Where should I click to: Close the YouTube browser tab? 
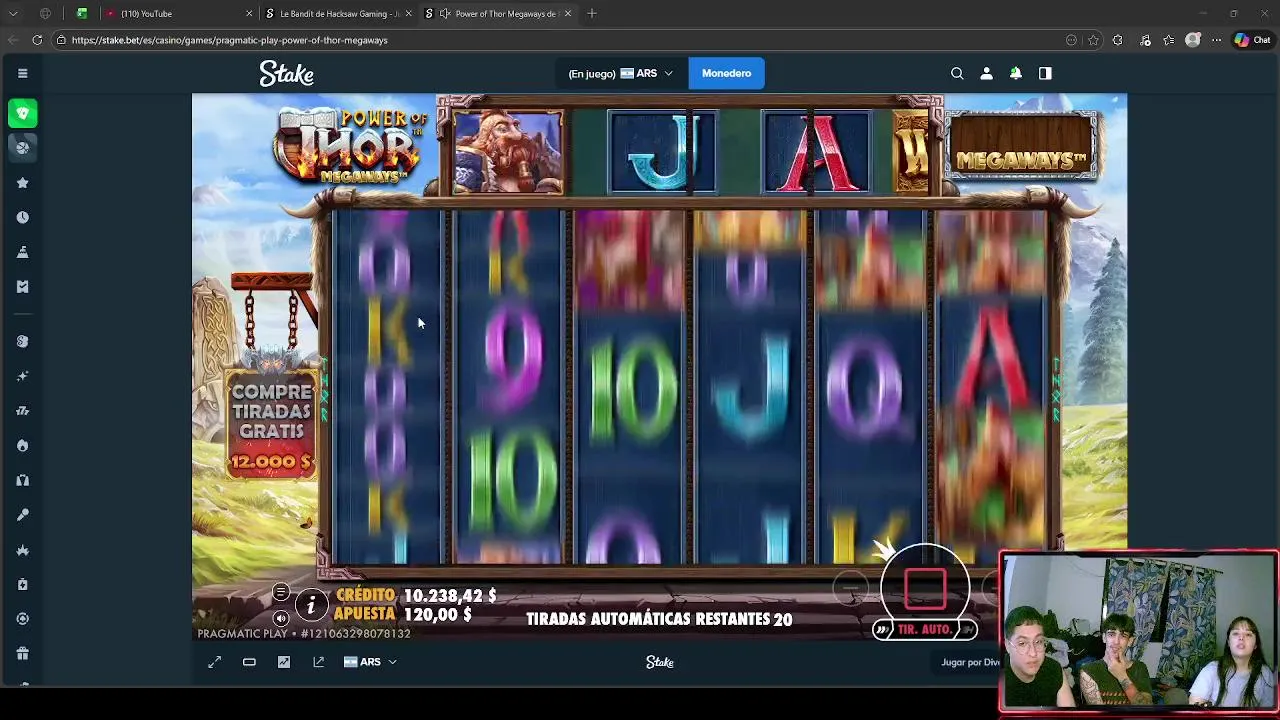point(249,14)
